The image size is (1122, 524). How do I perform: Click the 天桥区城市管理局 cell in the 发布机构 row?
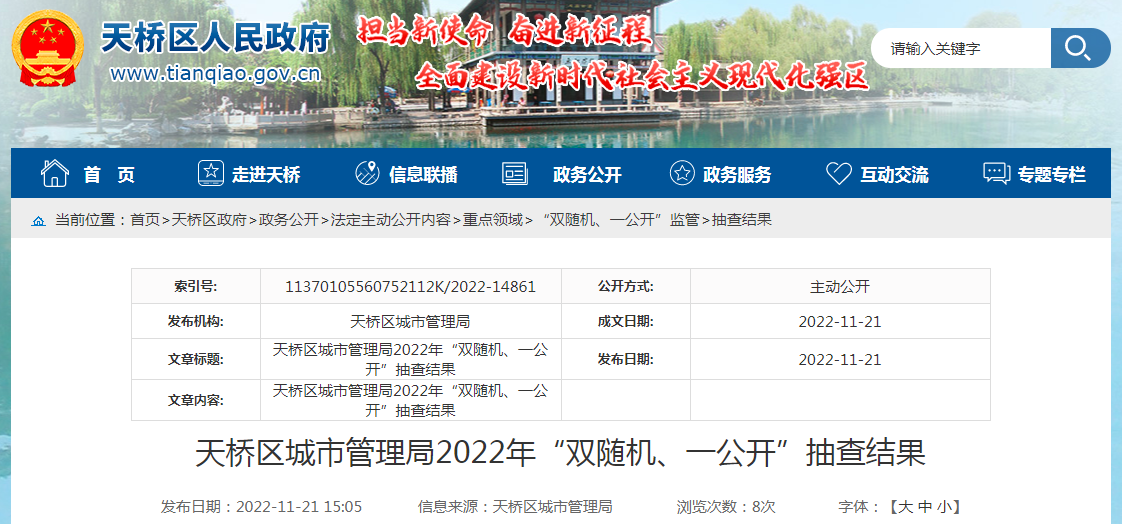click(410, 321)
